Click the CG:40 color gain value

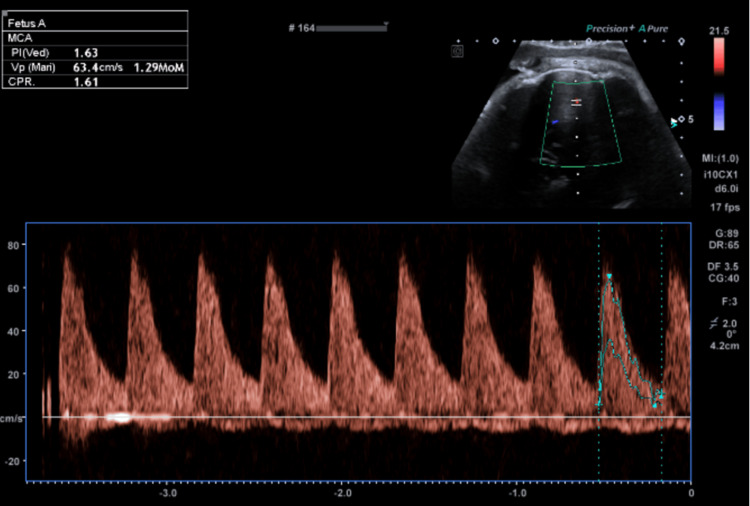tap(724, 278)
